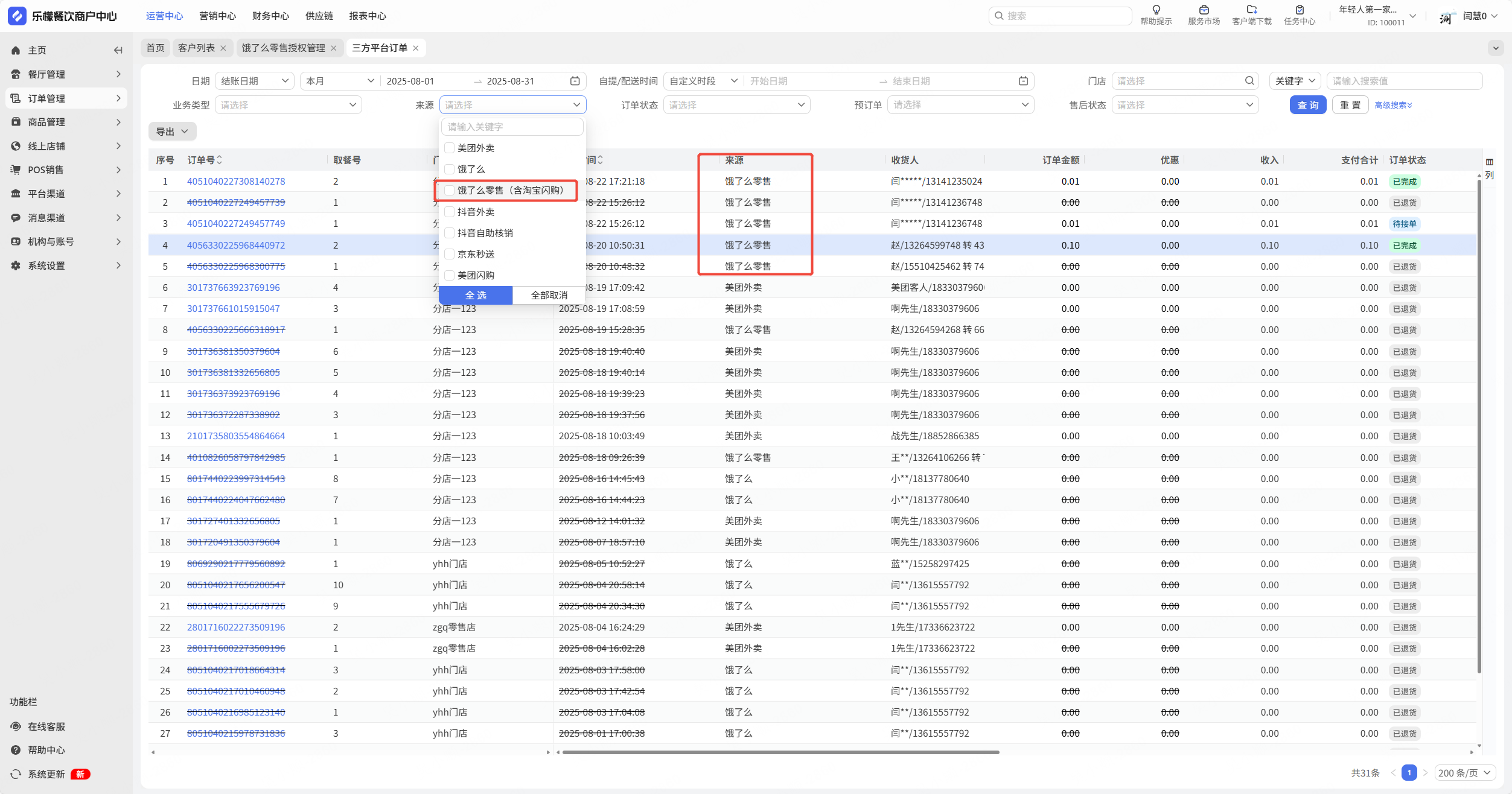Screen dimensions: 1512x794
Task: Click the 乐檬餐饮商户中心 logo icon
Action: click(17, 16)
